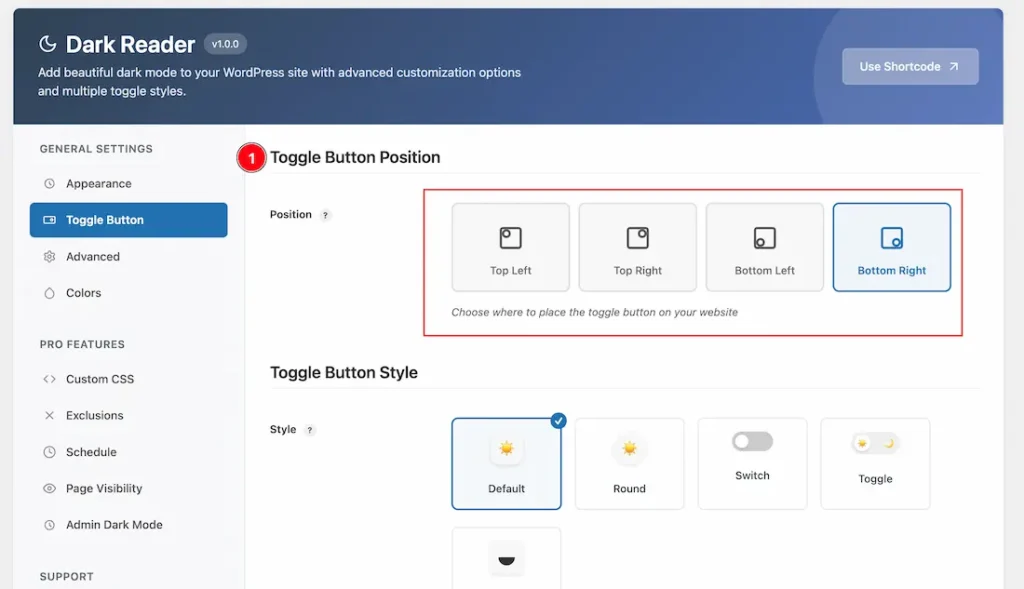Click the Use Shortcode button
The width and height of the screenshot is (1024, 589).
910,67
